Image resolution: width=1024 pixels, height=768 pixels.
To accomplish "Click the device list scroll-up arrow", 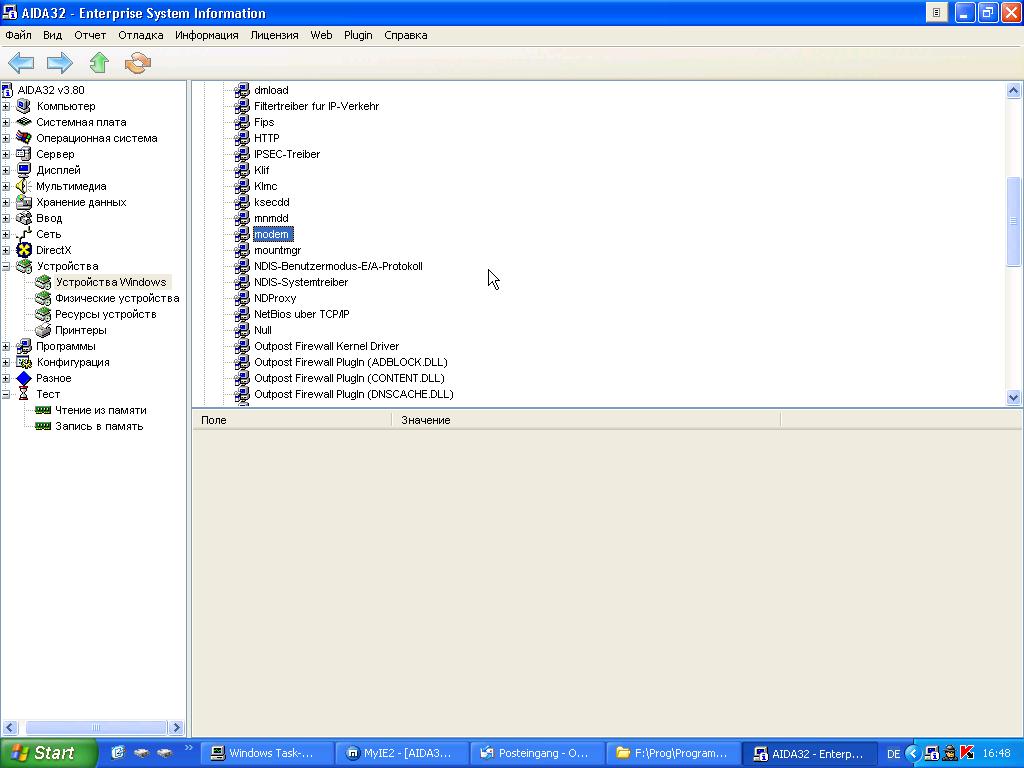I will pos(1013,90).
